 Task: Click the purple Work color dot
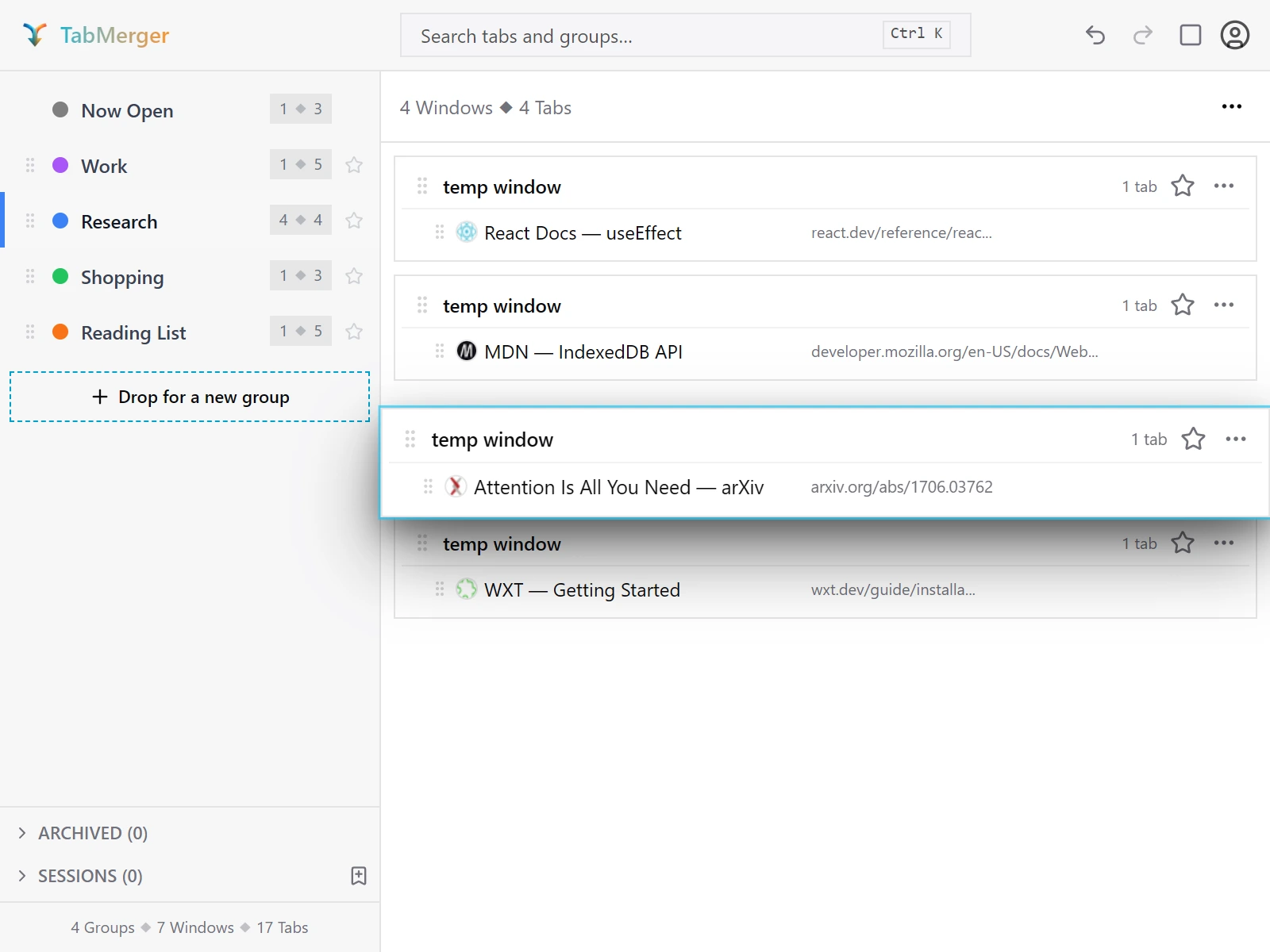coord(60,165)
